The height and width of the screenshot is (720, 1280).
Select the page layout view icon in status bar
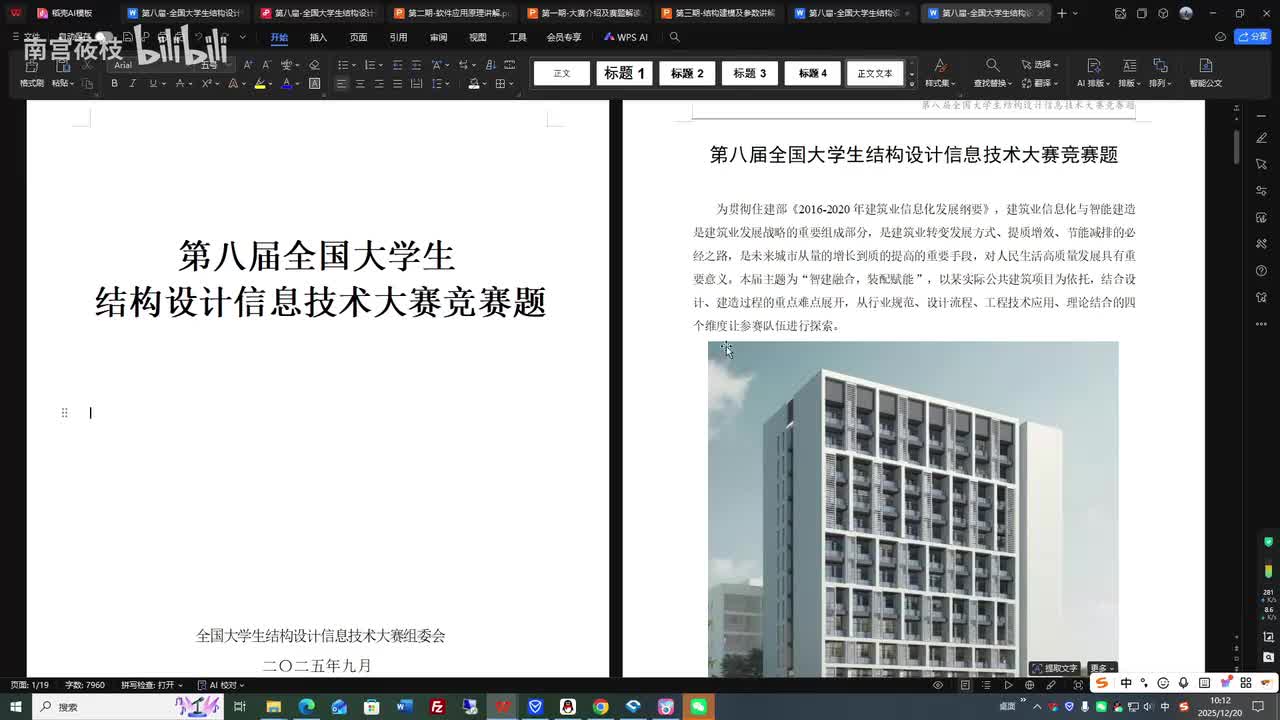click(x=965, y=685)
